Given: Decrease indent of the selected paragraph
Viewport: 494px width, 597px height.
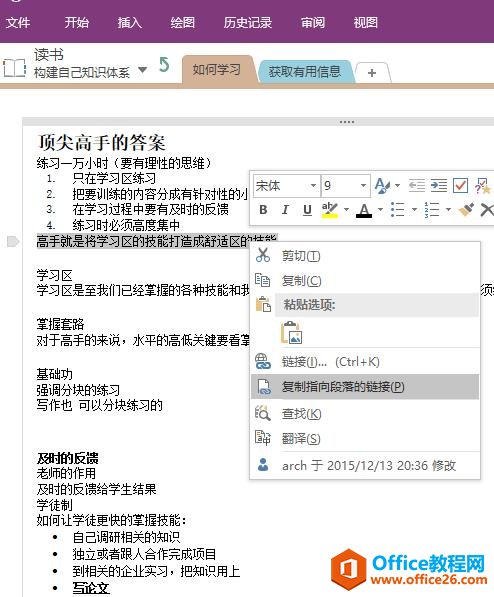Looking at the screenshot, I should tap(417, 186).
